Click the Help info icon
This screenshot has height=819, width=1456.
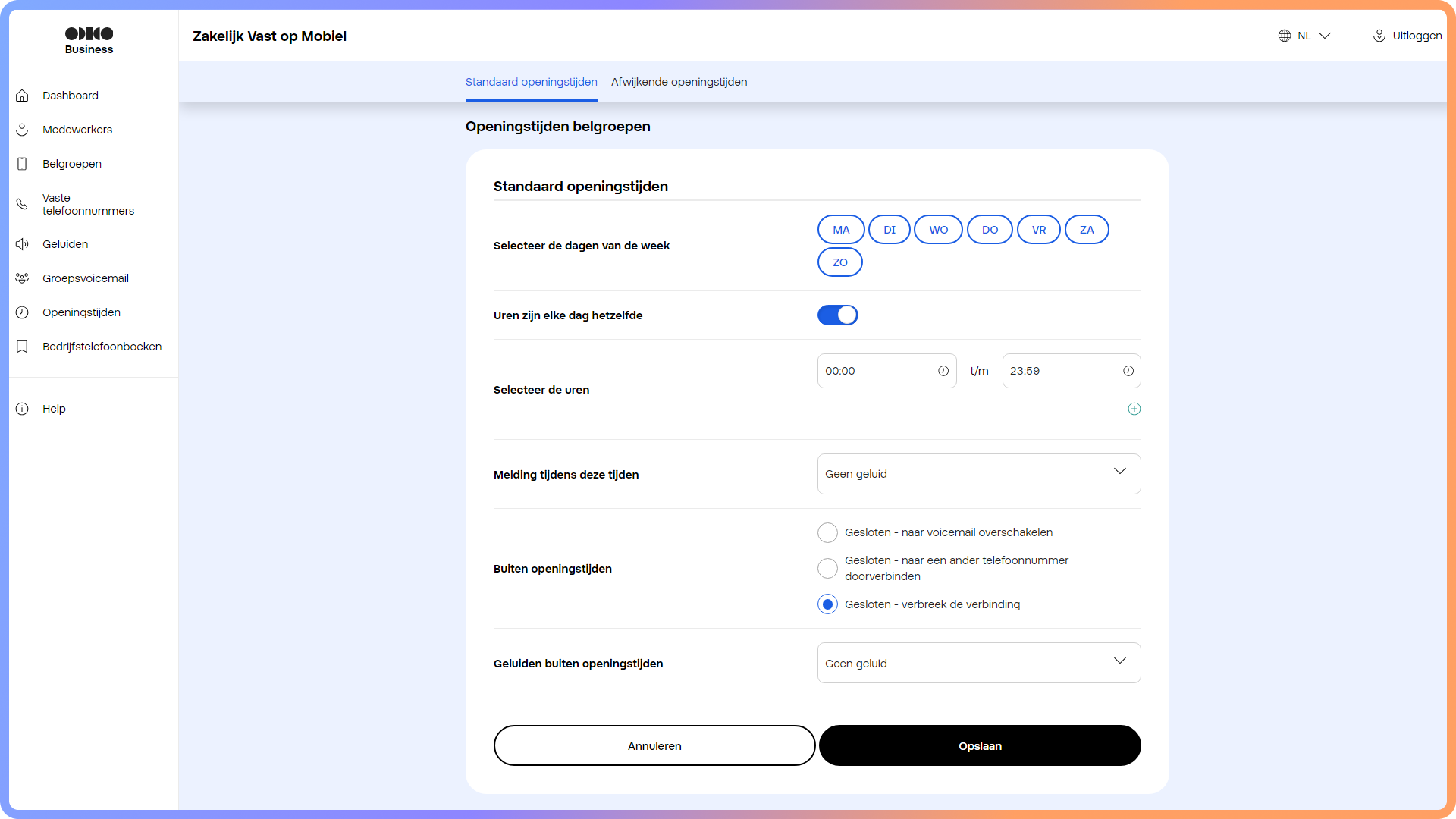tap(22, 409)
